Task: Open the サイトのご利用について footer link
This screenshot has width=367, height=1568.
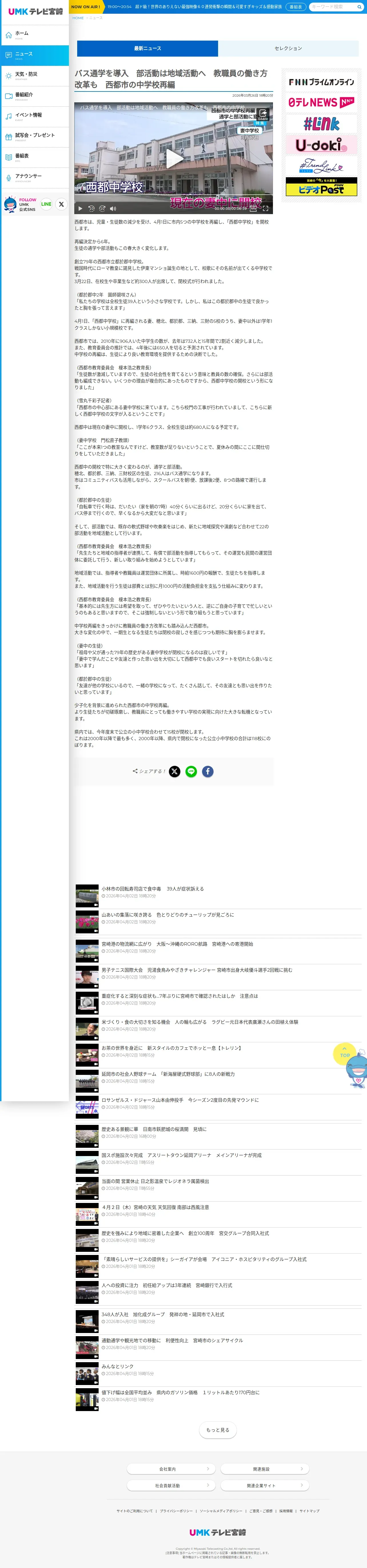Action: coord(135,1511)
